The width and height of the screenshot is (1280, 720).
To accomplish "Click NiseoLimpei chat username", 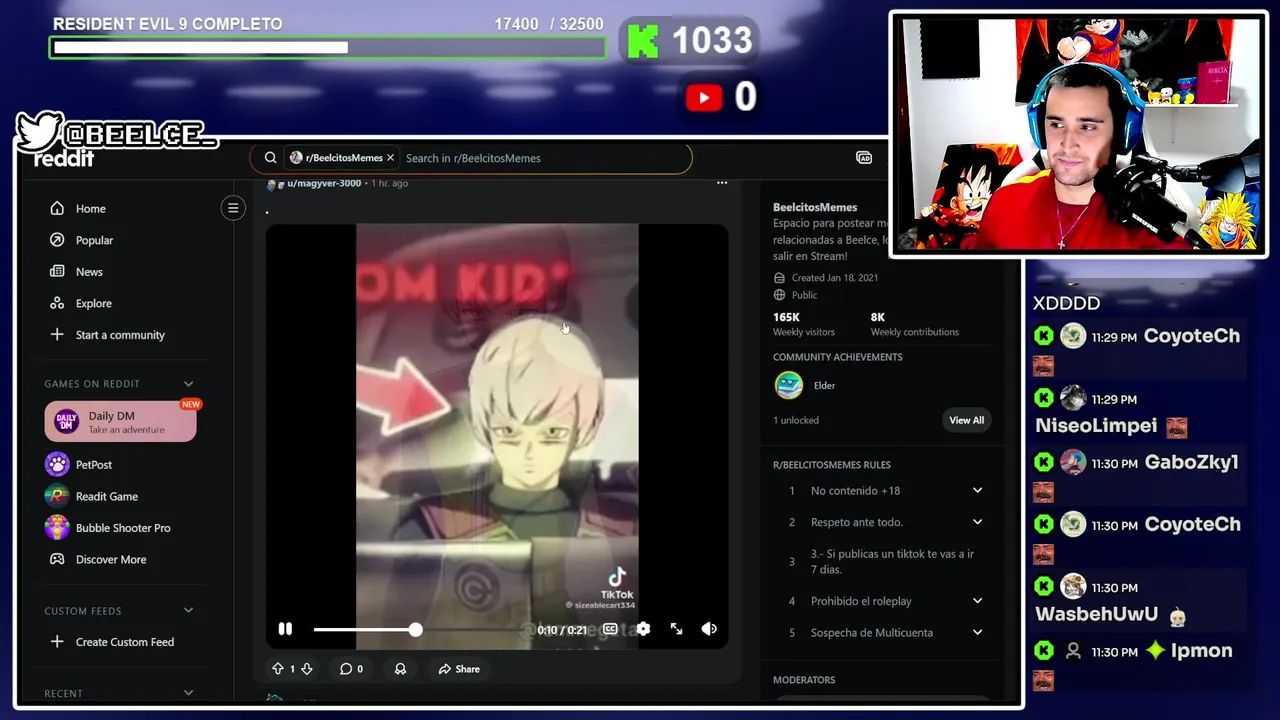I will point(1096,426).
